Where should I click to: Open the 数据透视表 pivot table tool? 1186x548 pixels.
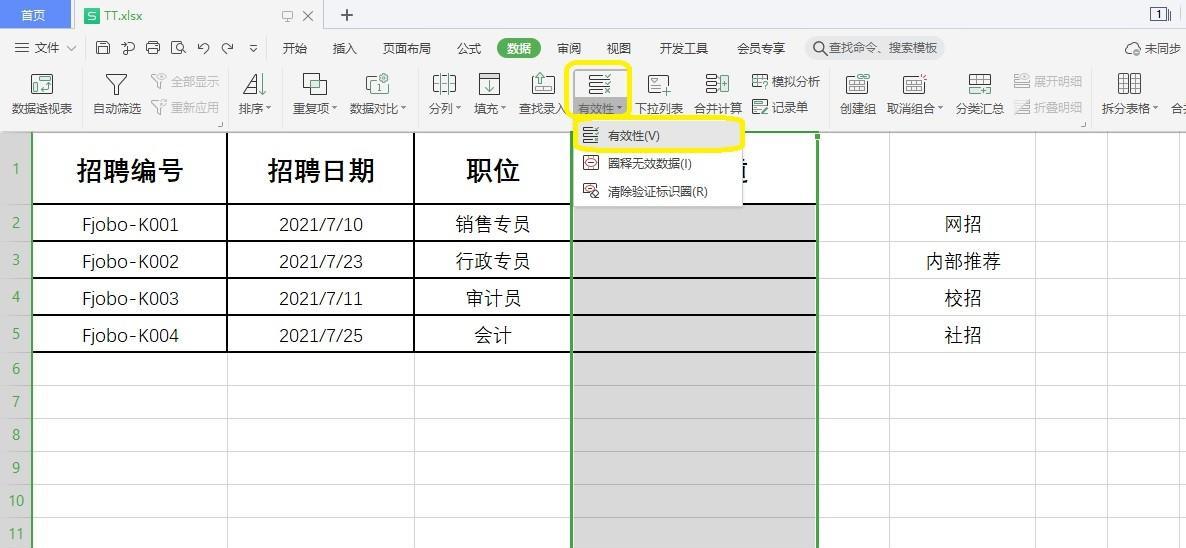tap(42, 94)
